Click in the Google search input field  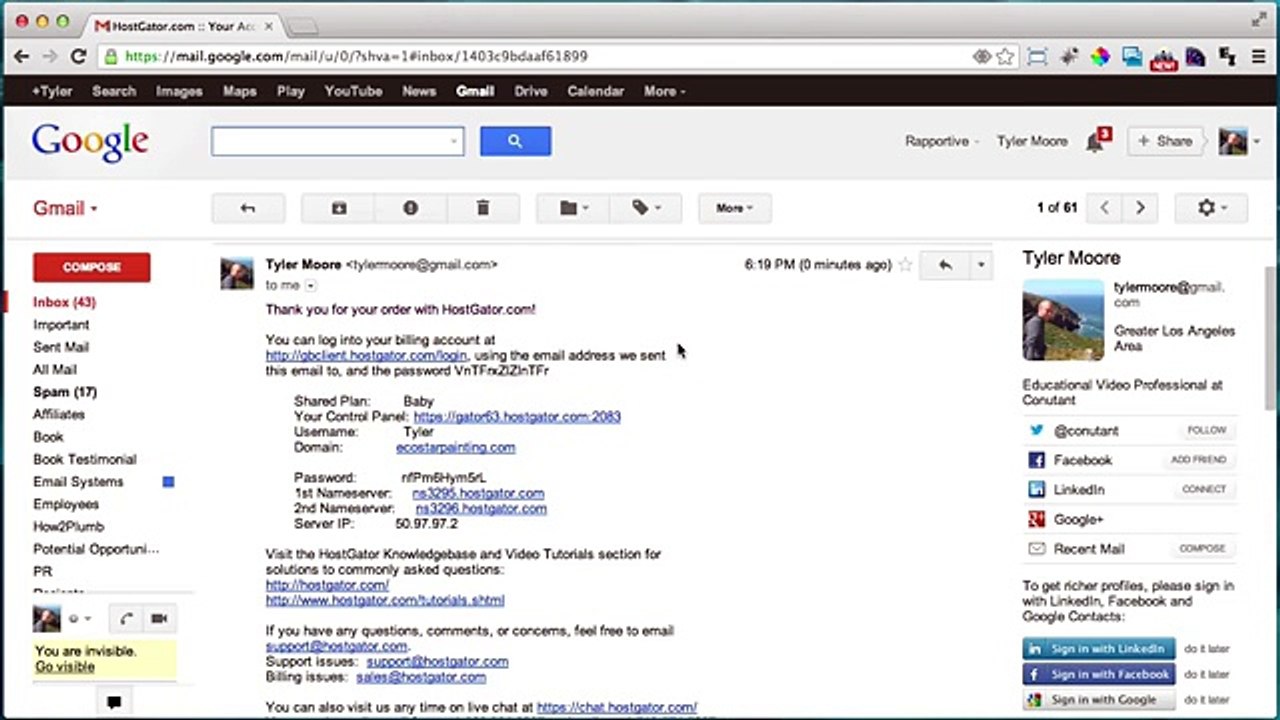337,141
